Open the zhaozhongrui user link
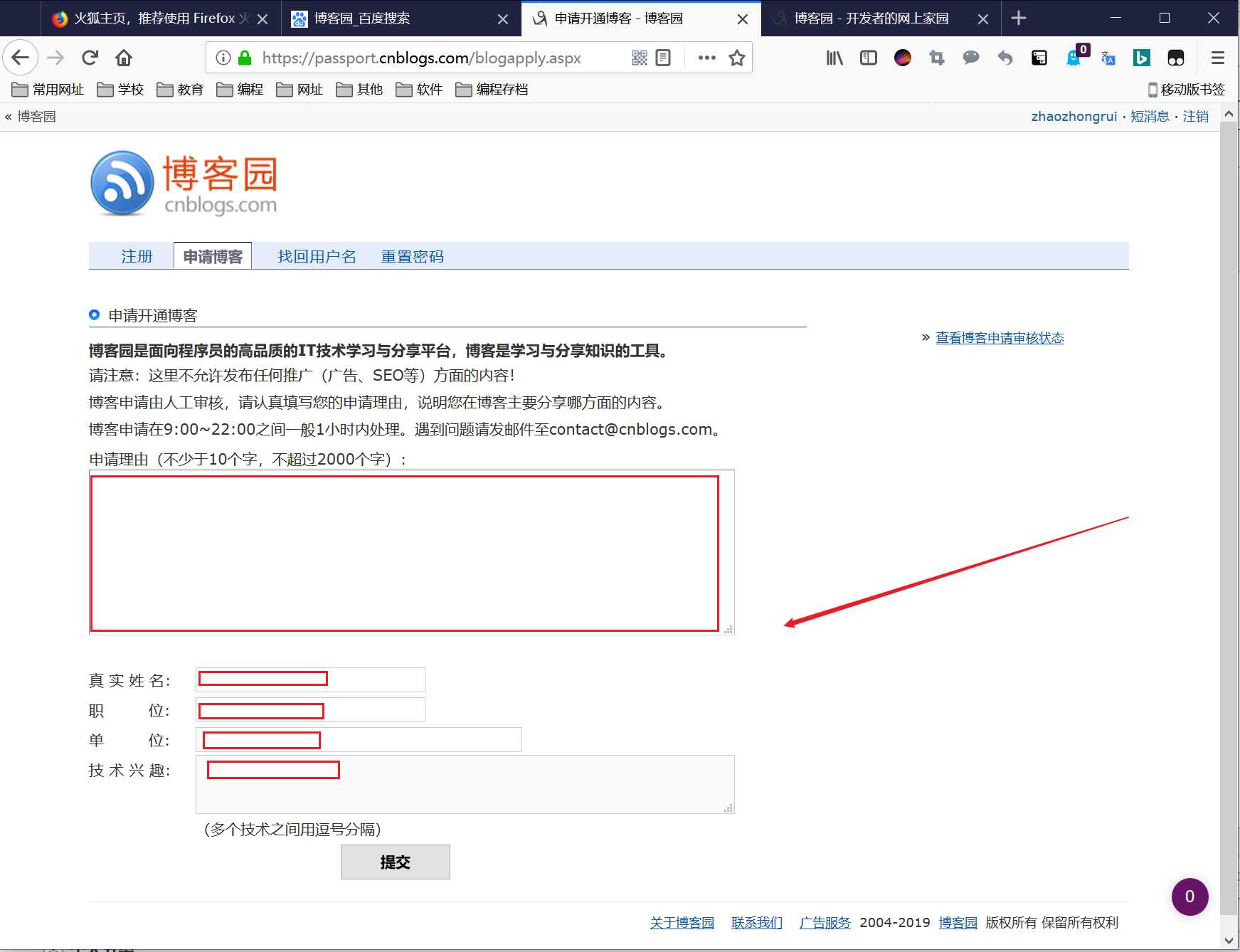 (x=1074, y=117)
